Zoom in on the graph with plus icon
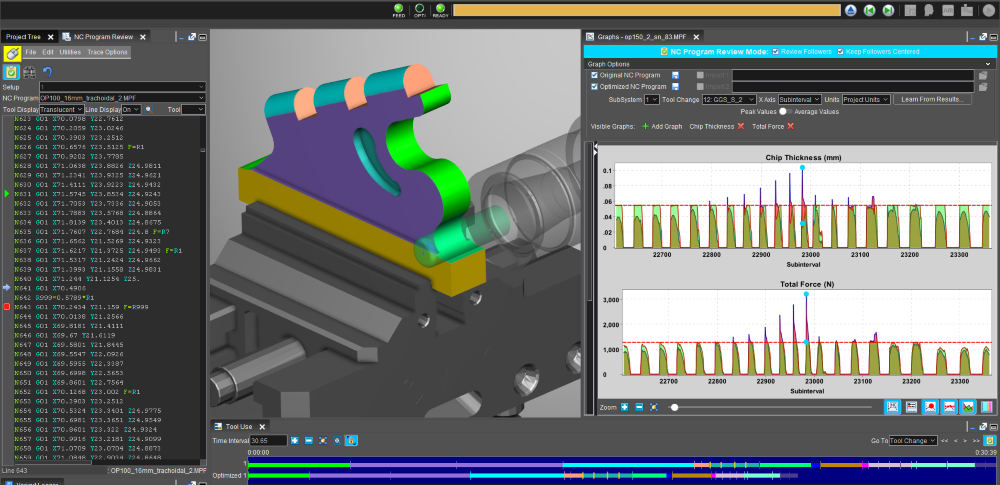The width and height of the screenshot is (1000, 485). point(625,407)
